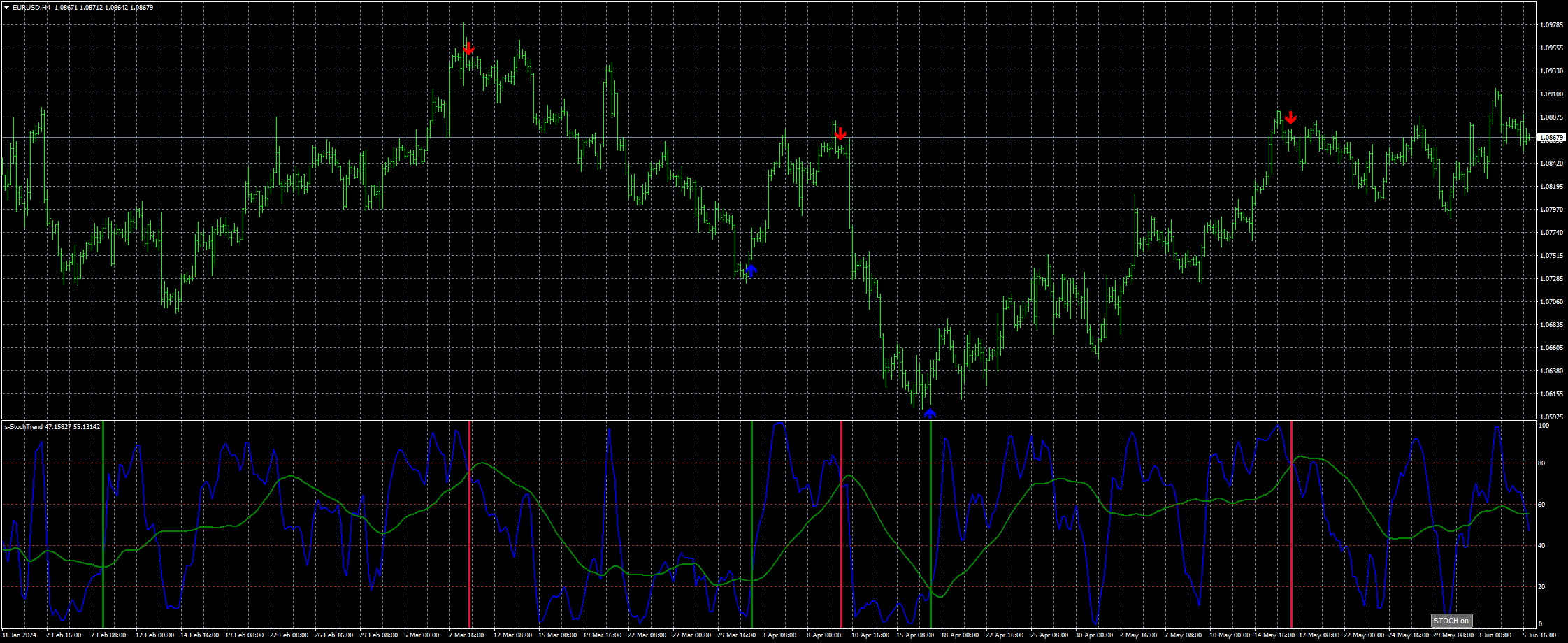Click the chart menu triangle beside EURUSD,H4
The height and width of the screenshot is (643, 1568).
(6, 7)
